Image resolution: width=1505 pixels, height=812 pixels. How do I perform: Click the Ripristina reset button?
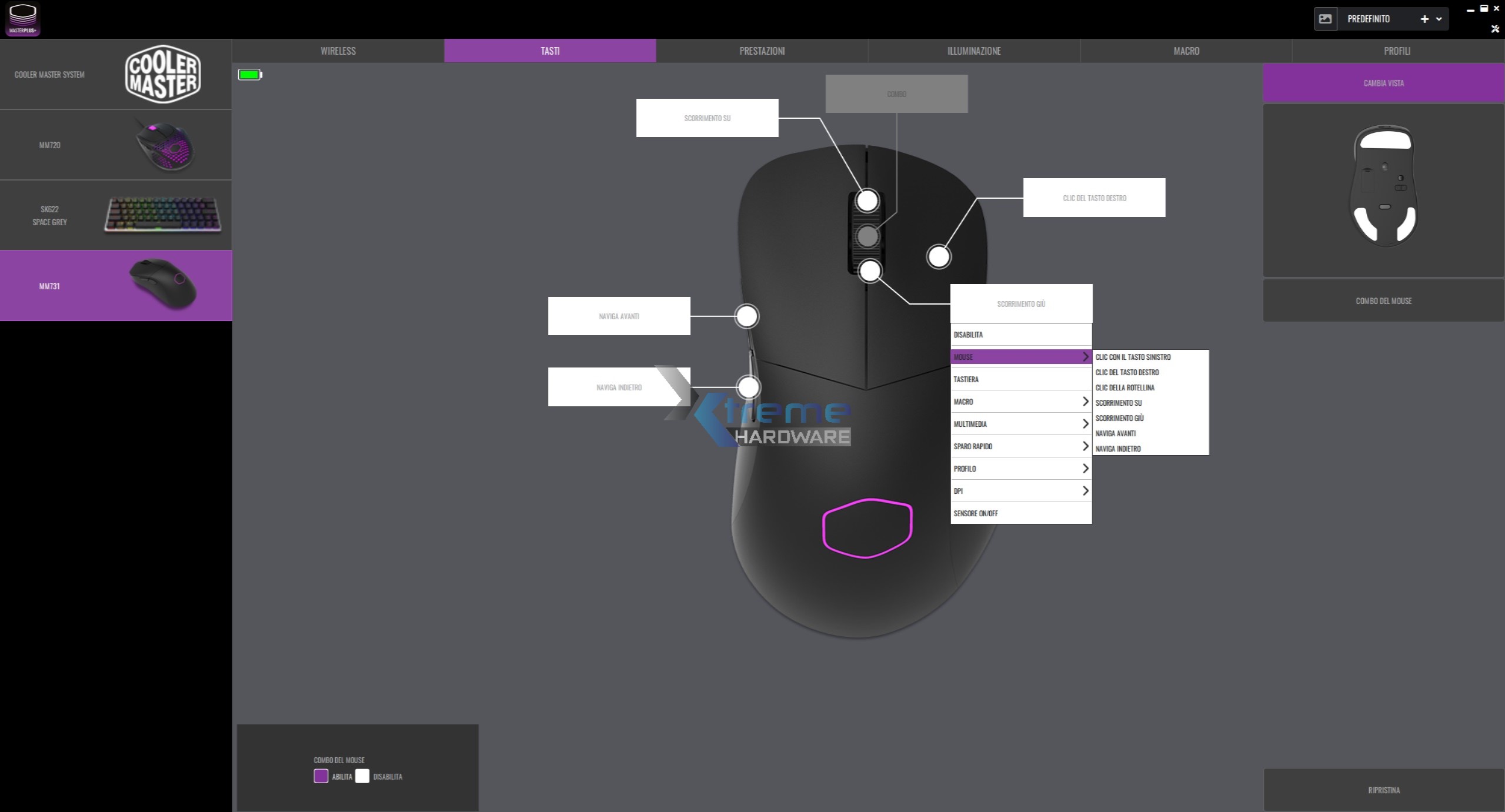tap(1383, 790)
